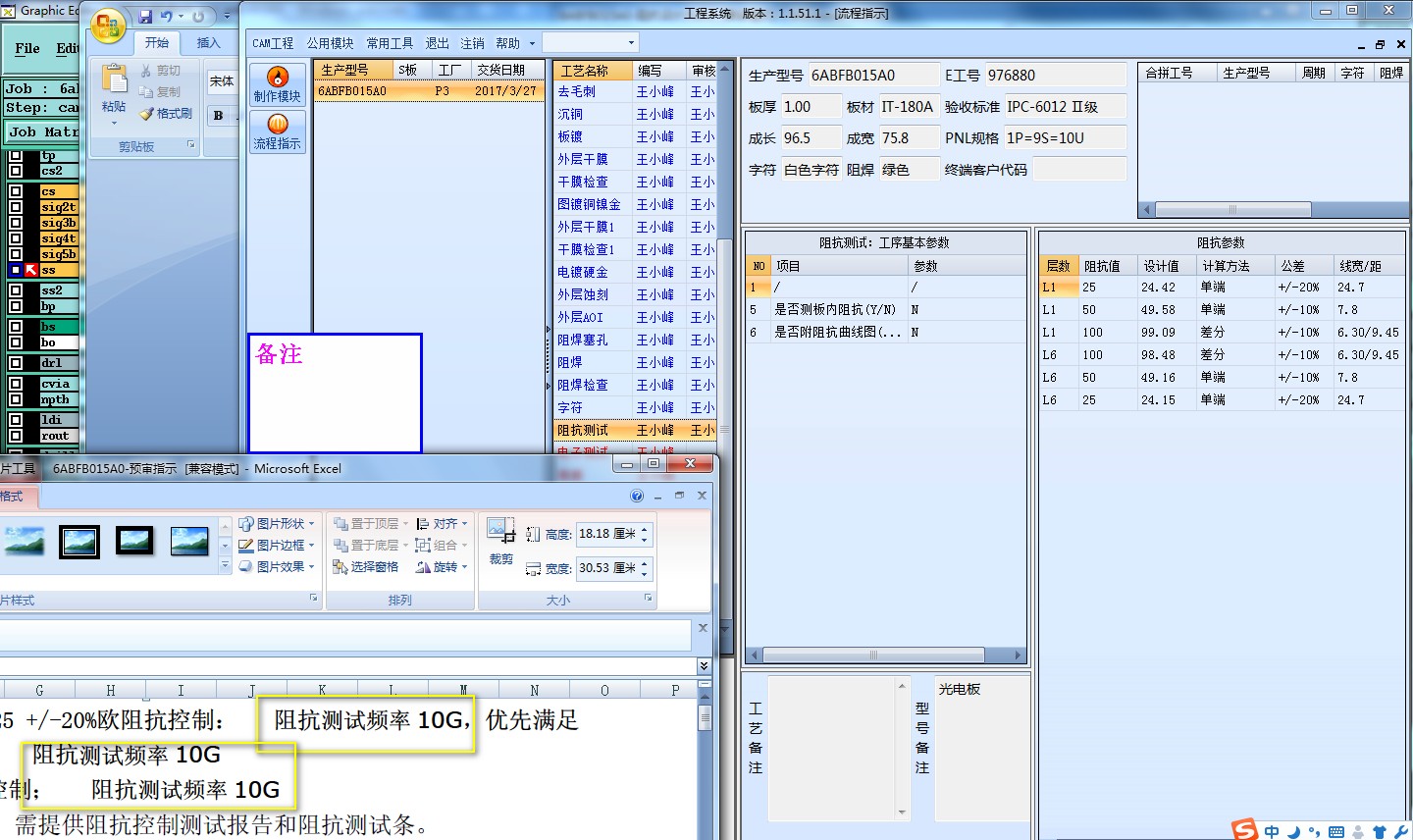Click the 高度 height field 18.18 厘米

coord(613,534)
